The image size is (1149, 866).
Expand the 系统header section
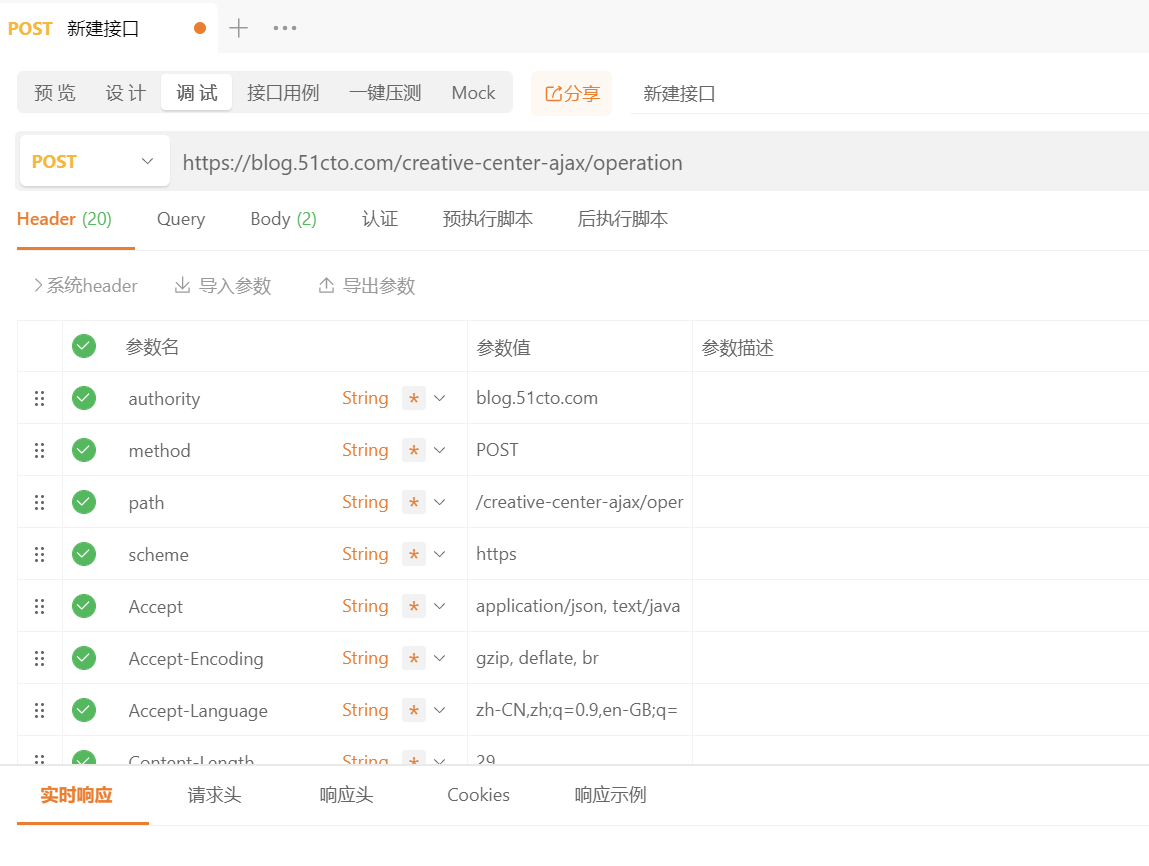(84, 285)
